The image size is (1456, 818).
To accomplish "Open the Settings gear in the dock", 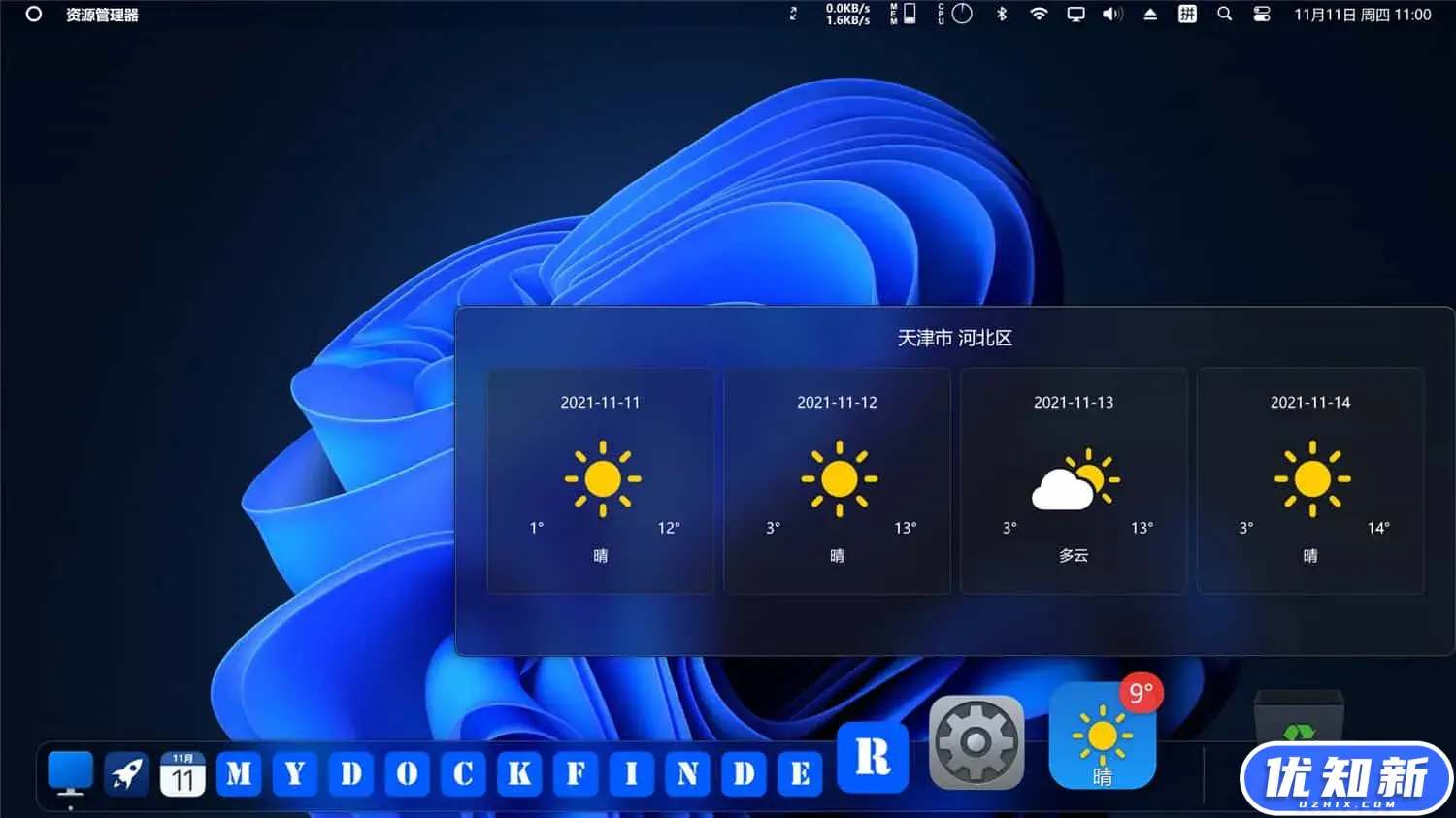I will click(x=976, y=743).
